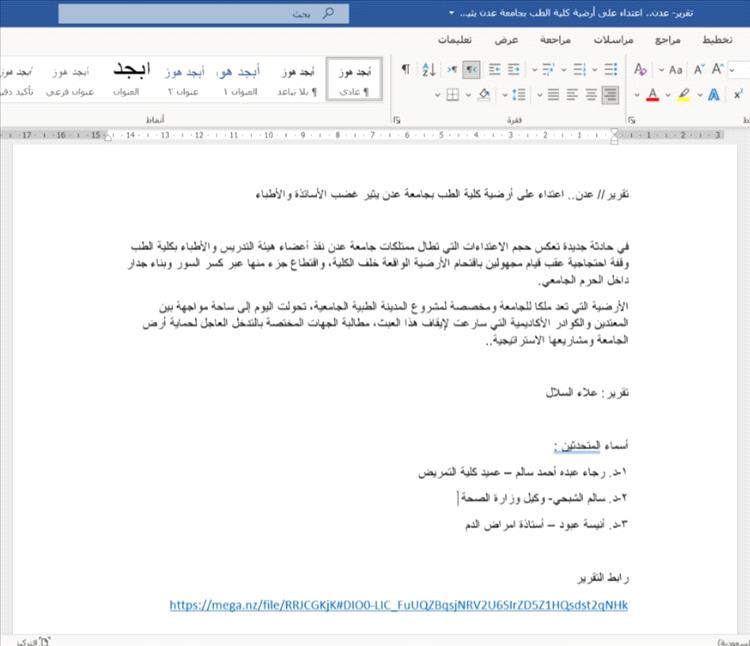This screenshot has height=646, width=750.
Task: Click the blue Text Effects icon
Action: pyautogui.click(x=714, y=95)
